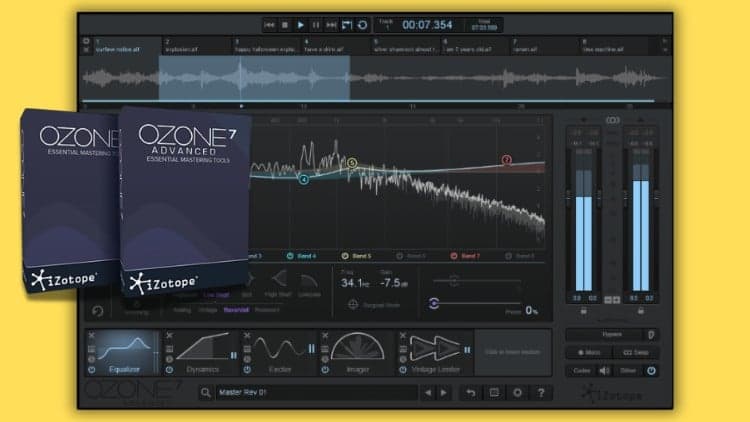Go to the previous preset arrow
Screen dimensions: 750x422
tap(428, 393)
